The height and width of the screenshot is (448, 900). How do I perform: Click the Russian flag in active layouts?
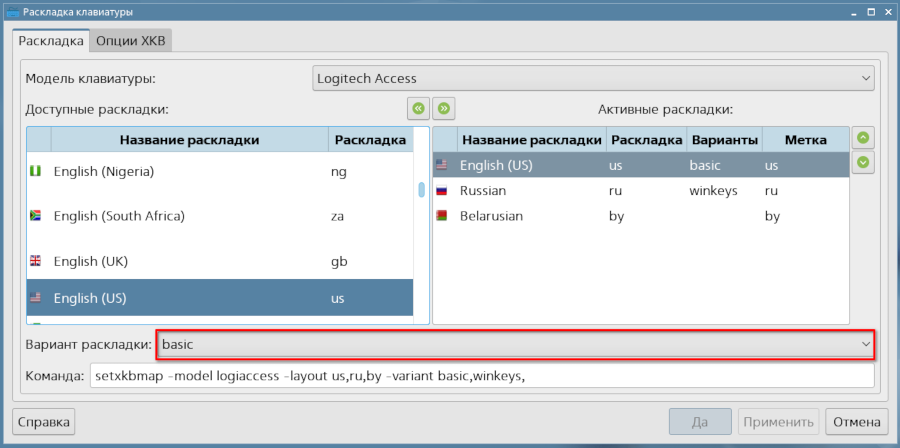tap(441, 190)
